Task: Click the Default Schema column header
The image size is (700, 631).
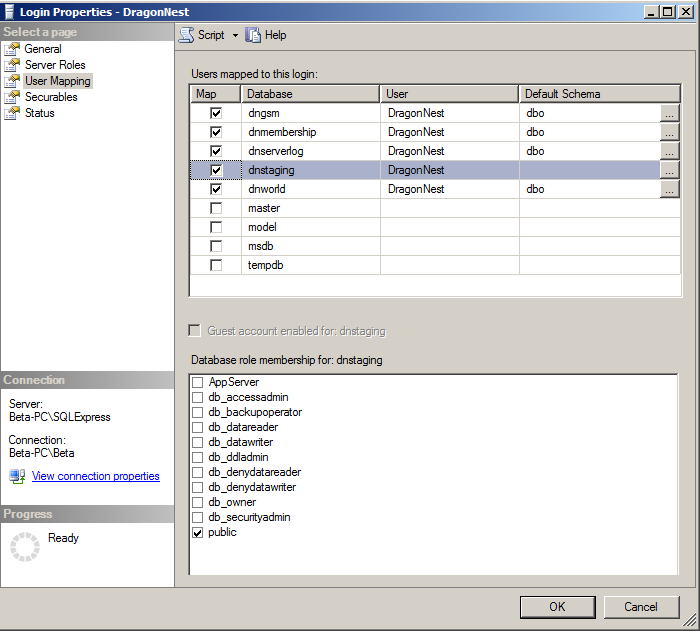Action: [x=600, y=94]
